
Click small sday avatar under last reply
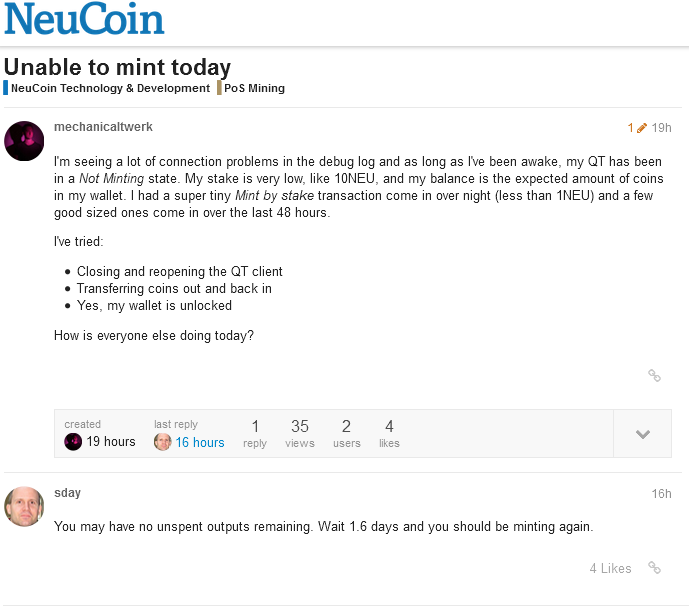163,442
